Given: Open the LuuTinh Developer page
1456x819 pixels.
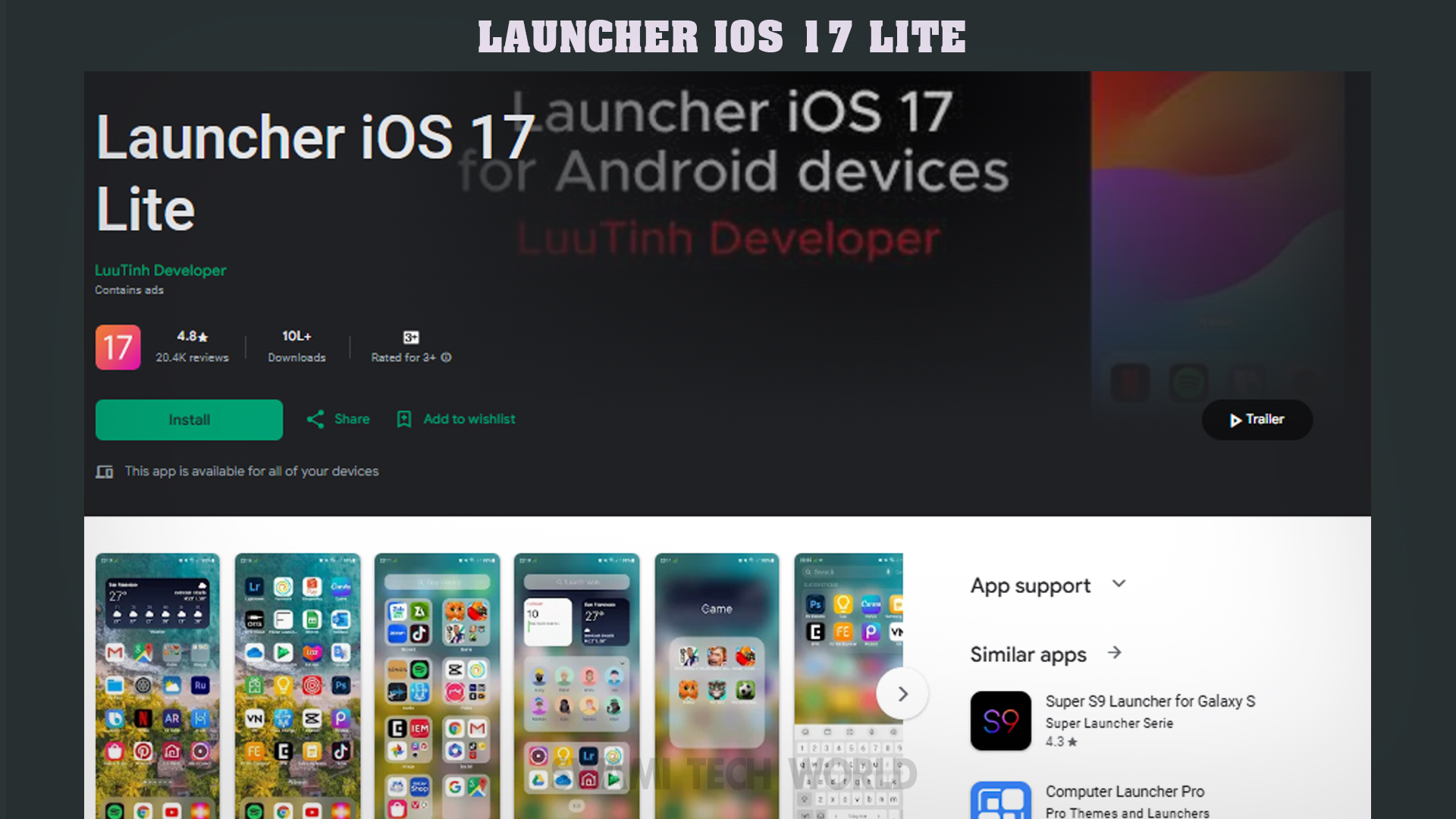Looking at the screenshot, I should 160,270.
